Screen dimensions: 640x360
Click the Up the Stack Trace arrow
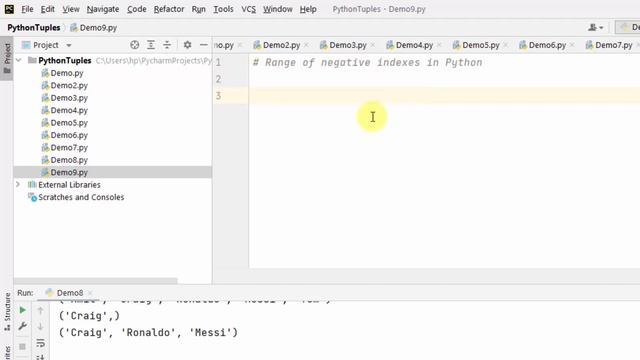pyautogui.click(x=40, y=311)
